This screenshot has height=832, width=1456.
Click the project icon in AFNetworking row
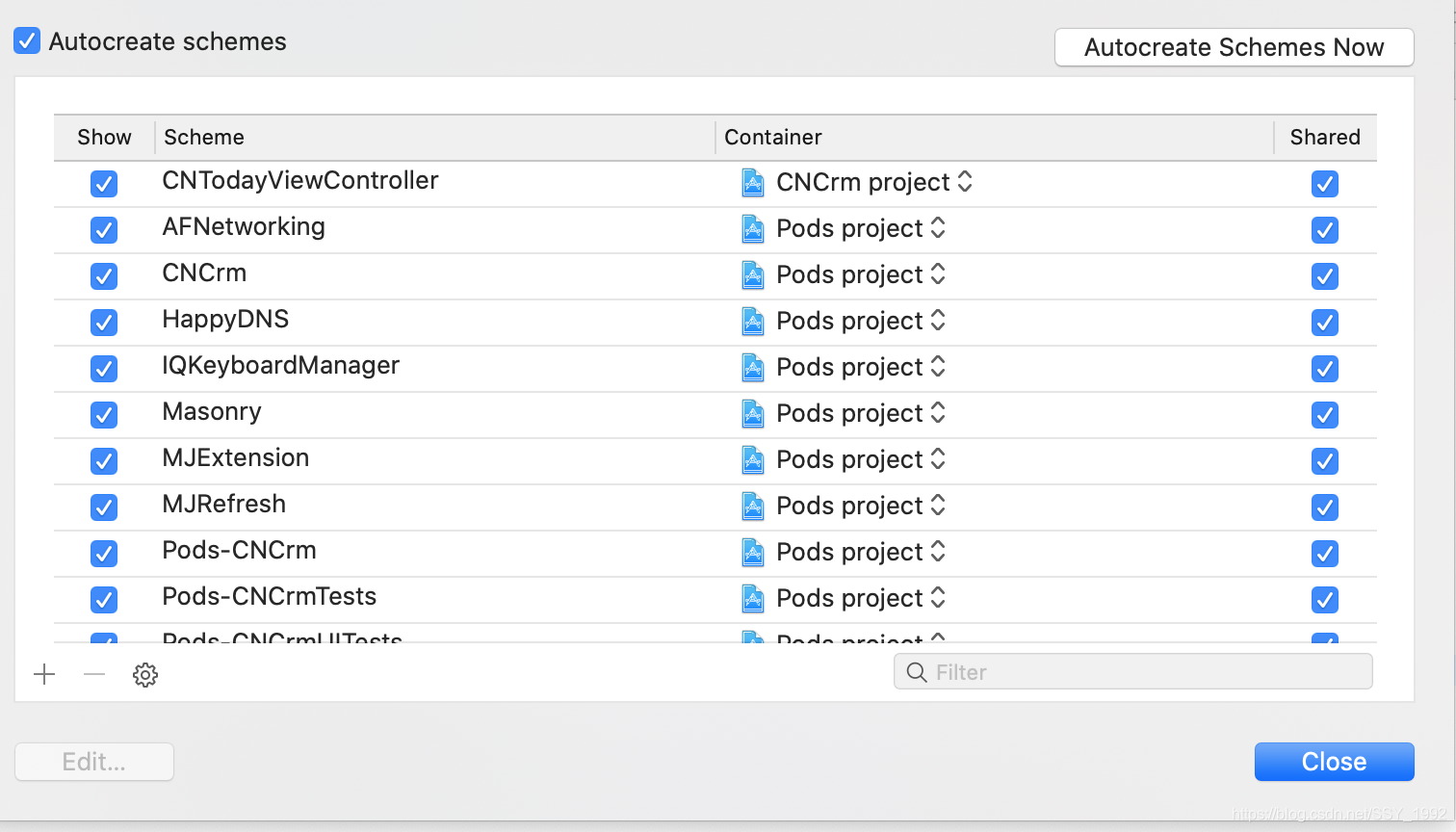click(x=753, y=228)
